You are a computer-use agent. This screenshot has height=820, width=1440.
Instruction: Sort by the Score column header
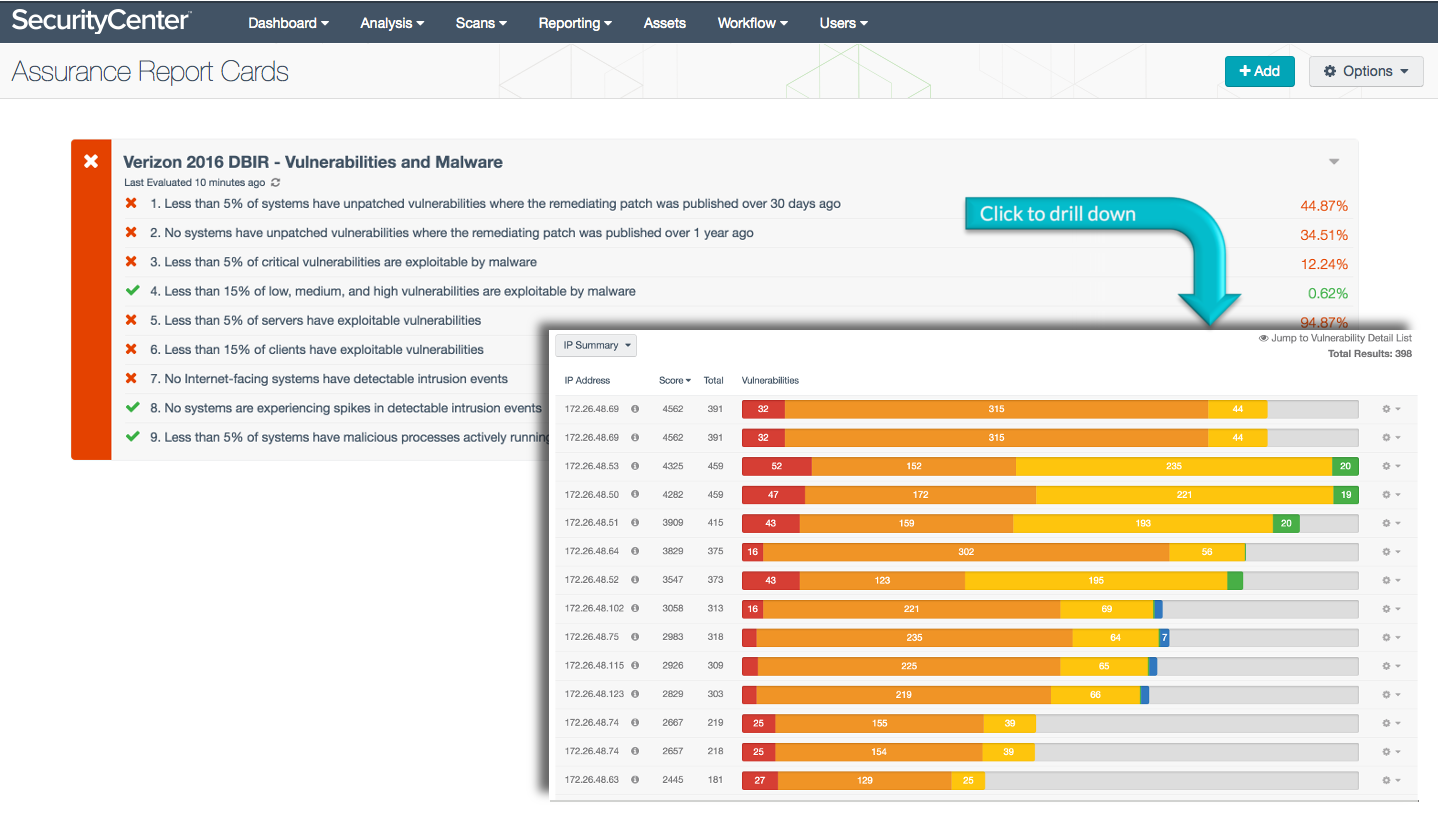675,380
